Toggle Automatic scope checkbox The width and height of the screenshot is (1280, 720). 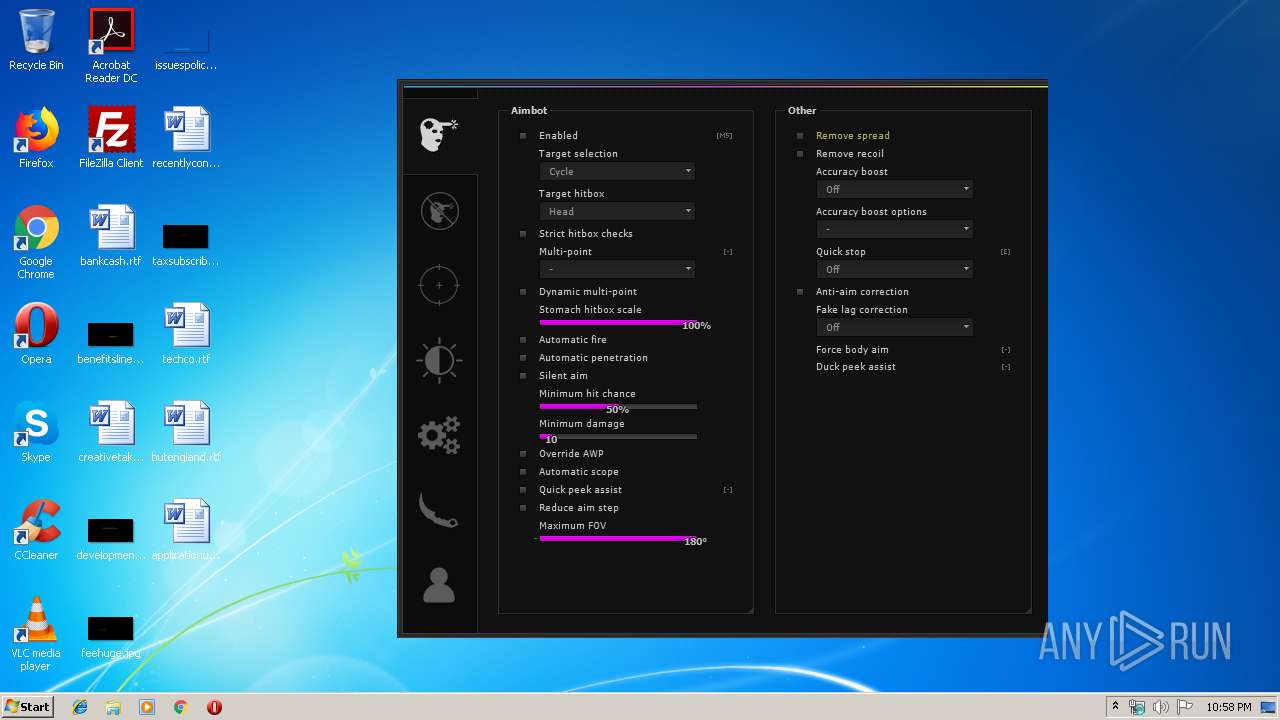[522, 471]
